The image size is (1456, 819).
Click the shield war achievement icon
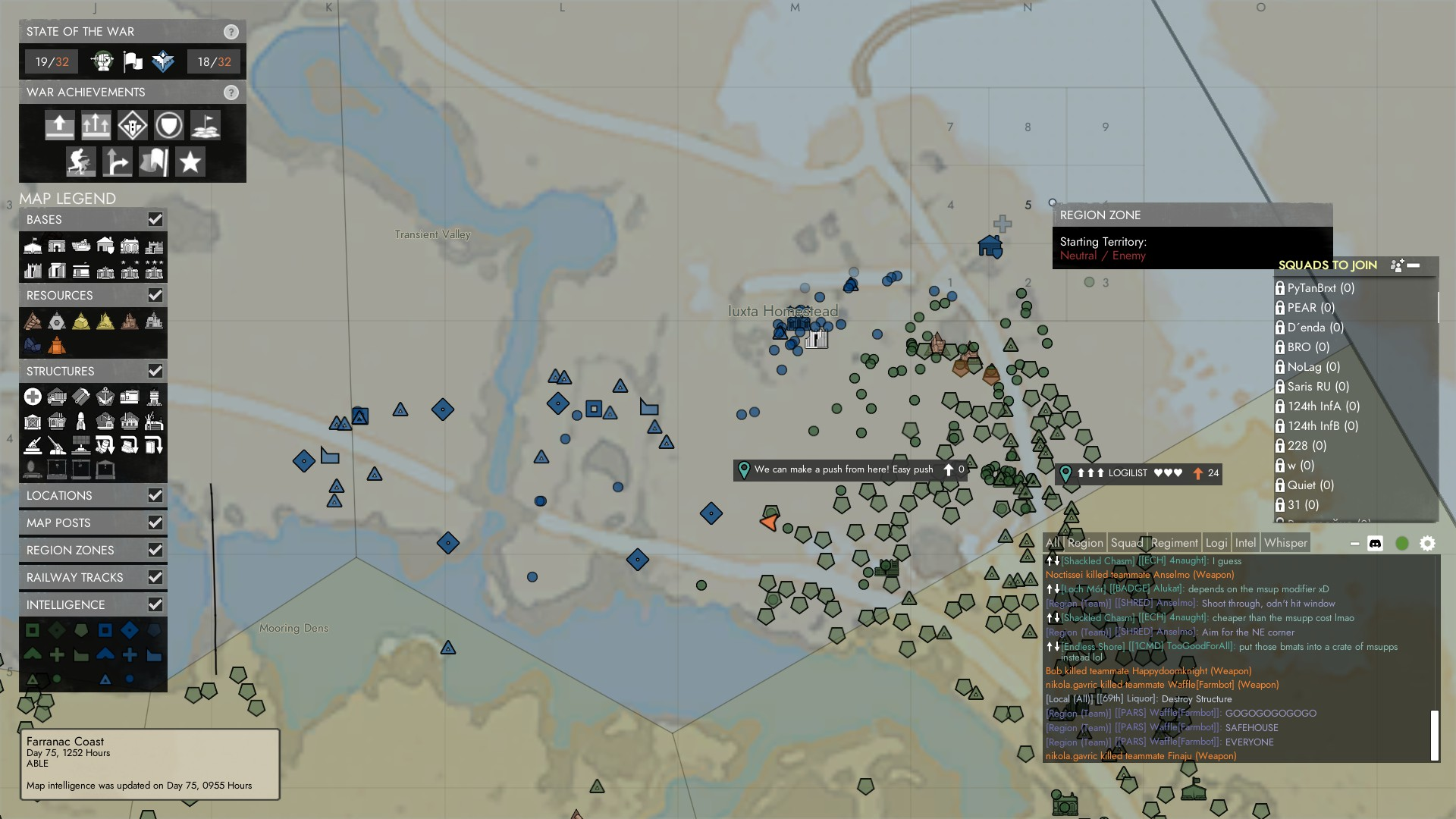click(x=168, y=125)
